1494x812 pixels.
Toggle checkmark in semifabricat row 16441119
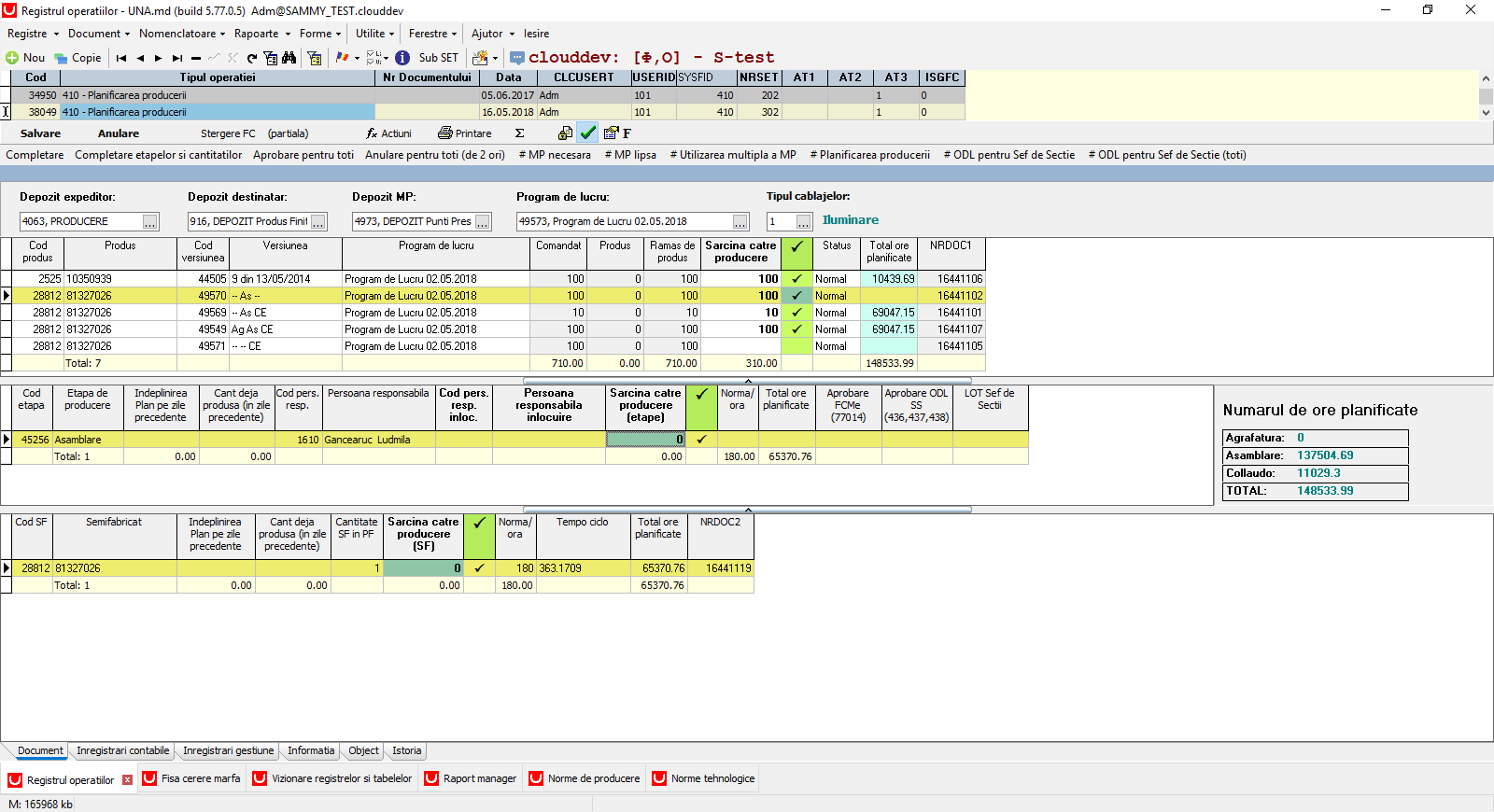point(479,568)
